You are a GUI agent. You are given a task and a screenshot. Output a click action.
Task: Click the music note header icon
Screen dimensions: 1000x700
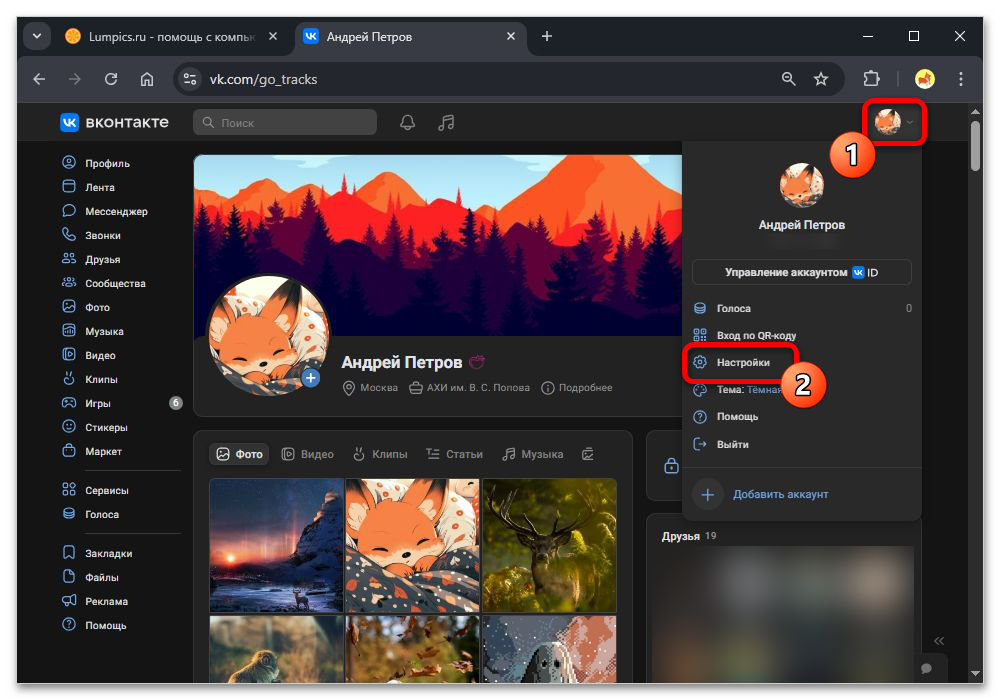pyautogui.click(x=446, y=122)
